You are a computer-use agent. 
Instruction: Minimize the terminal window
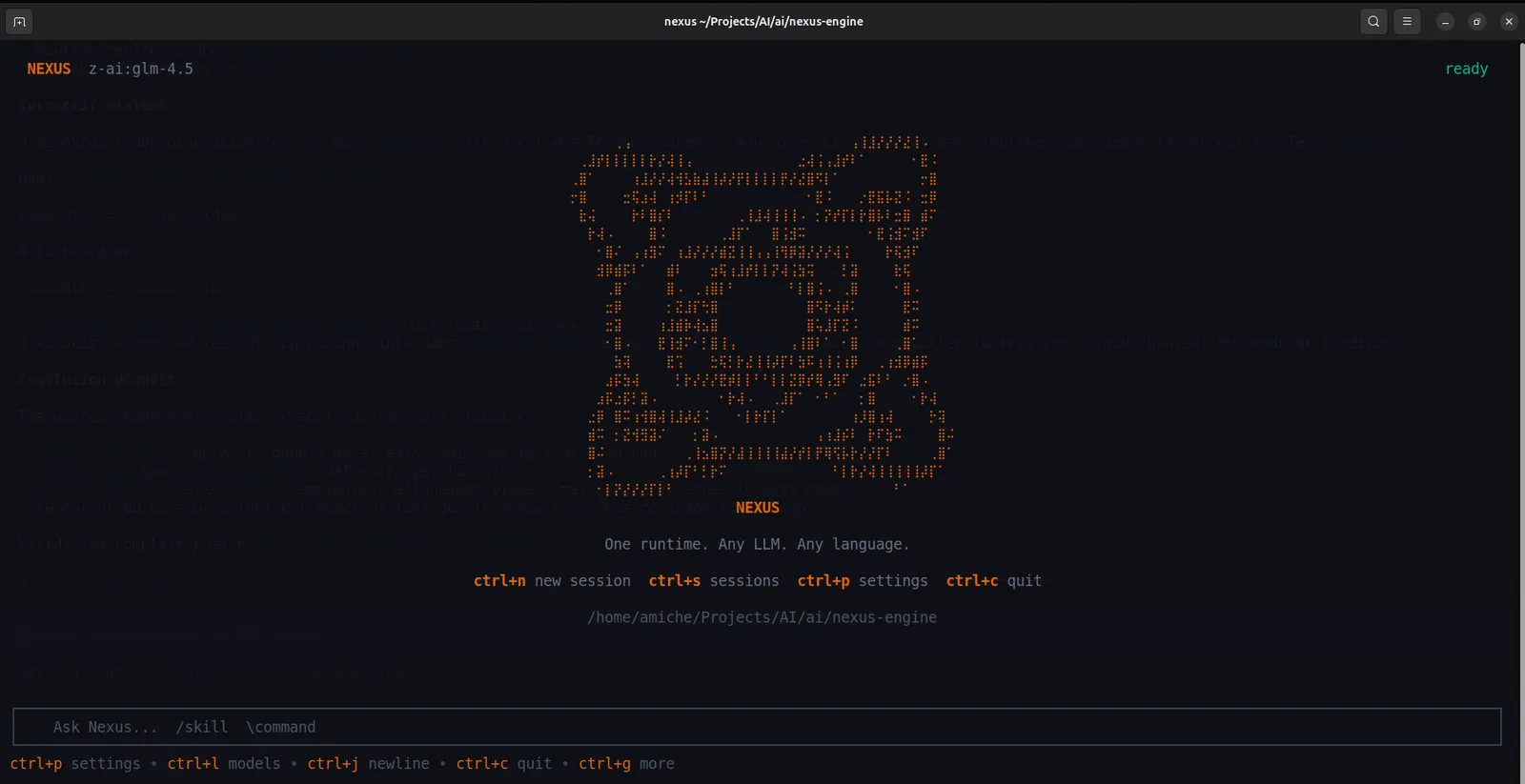(x=1445, y=21)
